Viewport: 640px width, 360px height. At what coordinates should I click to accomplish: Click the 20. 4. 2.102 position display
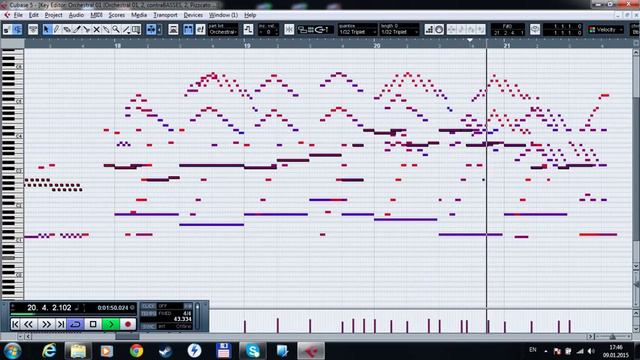49,308
